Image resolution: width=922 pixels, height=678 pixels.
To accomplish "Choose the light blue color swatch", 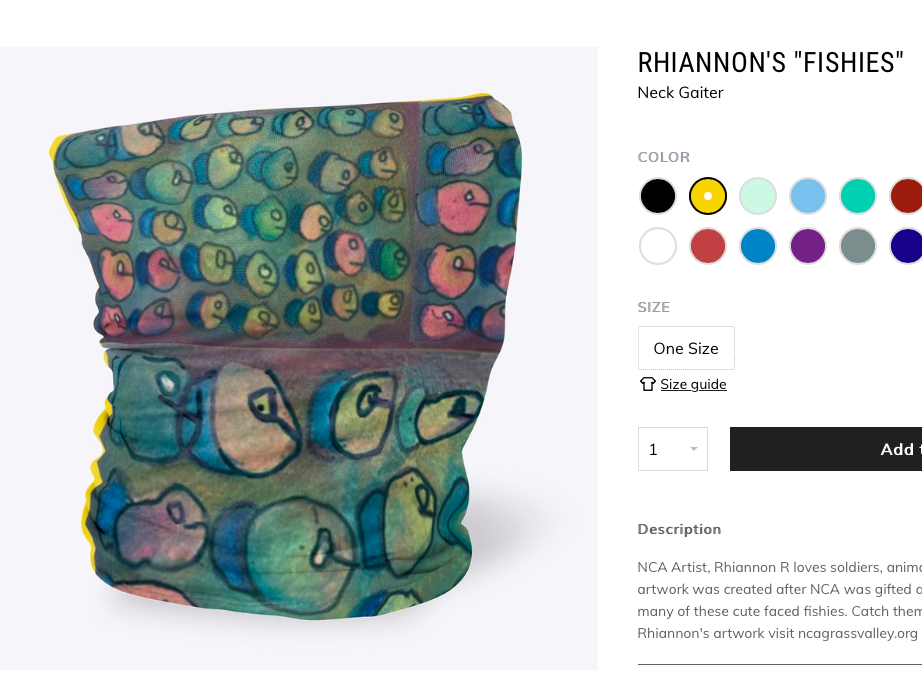I will pos(808,196).
